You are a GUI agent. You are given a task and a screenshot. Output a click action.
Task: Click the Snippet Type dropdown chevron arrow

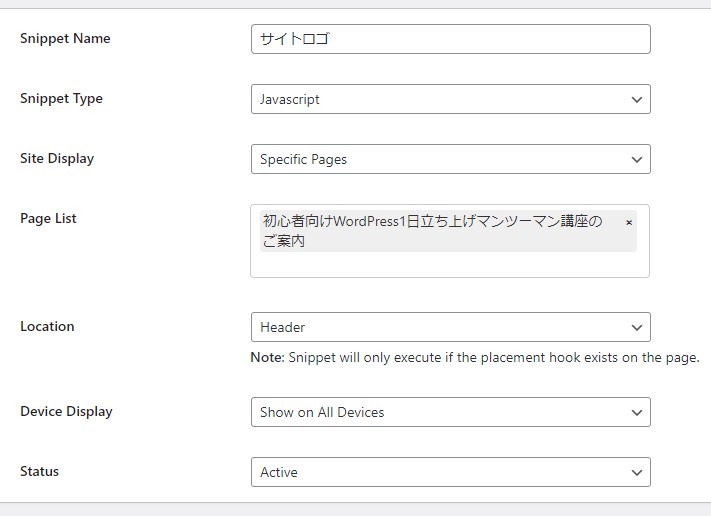637,99
